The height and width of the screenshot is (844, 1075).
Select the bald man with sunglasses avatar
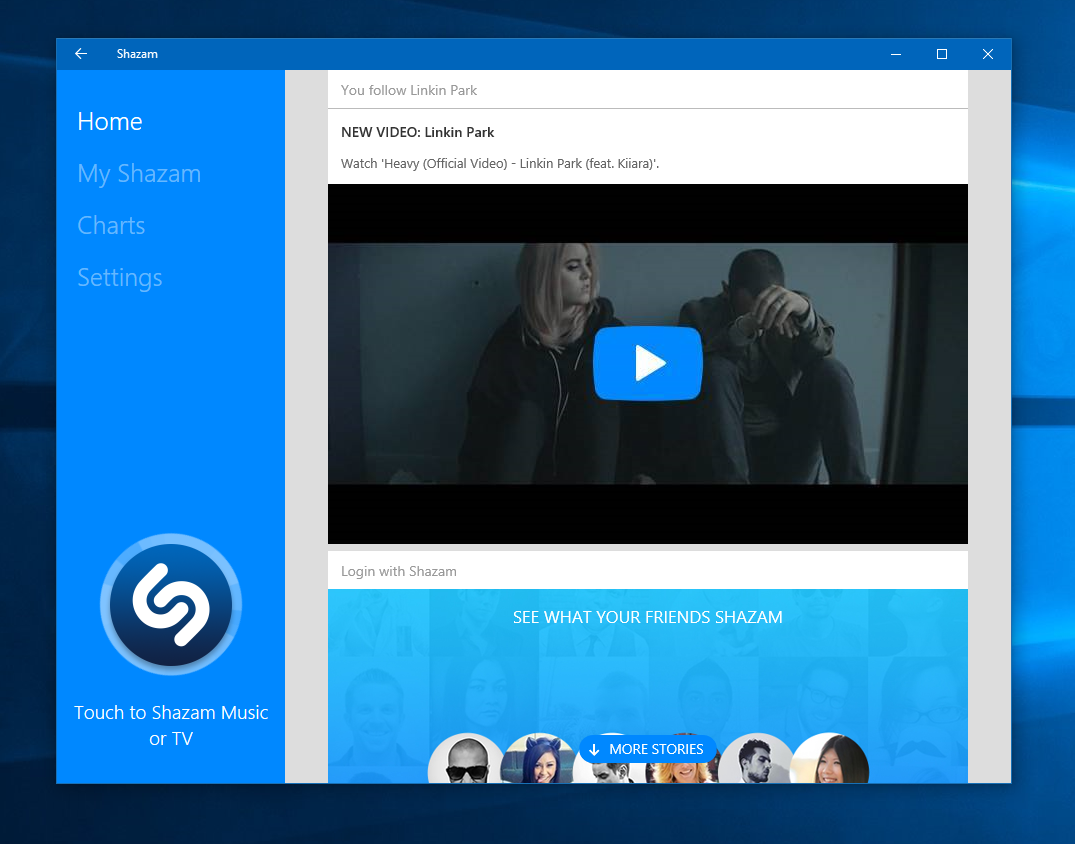point(468,759)
